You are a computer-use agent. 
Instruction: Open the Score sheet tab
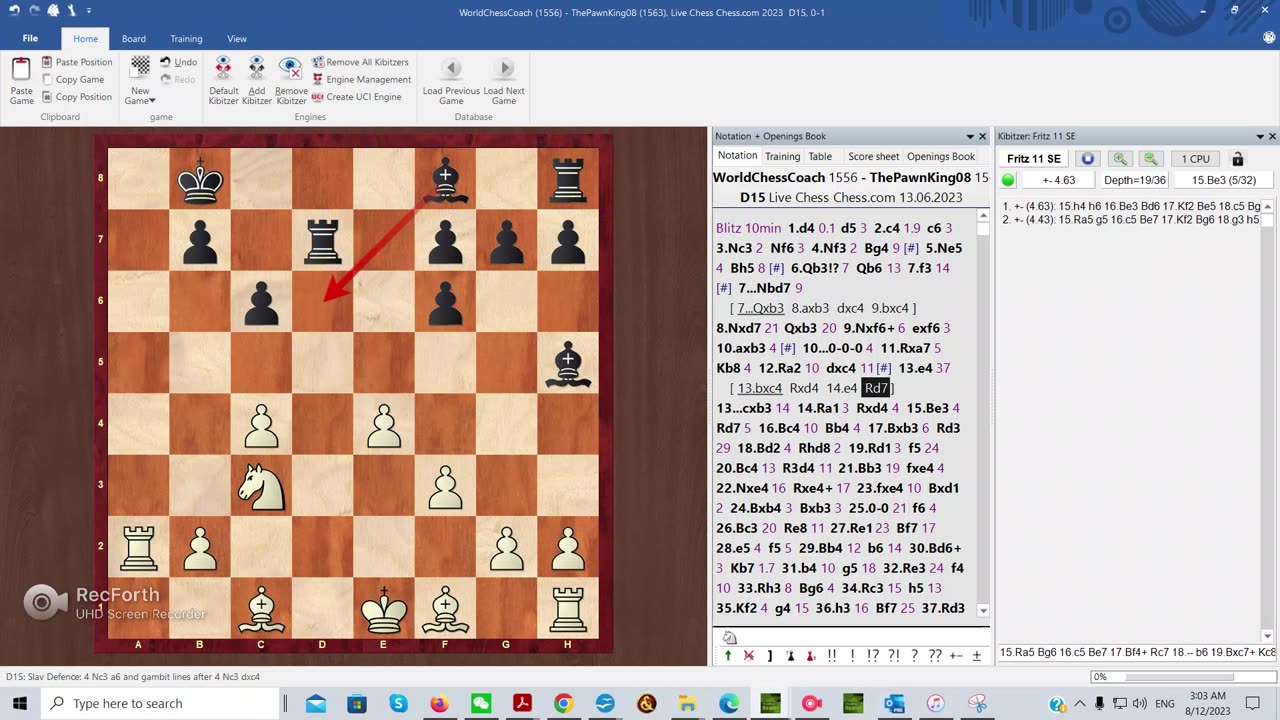873,156
